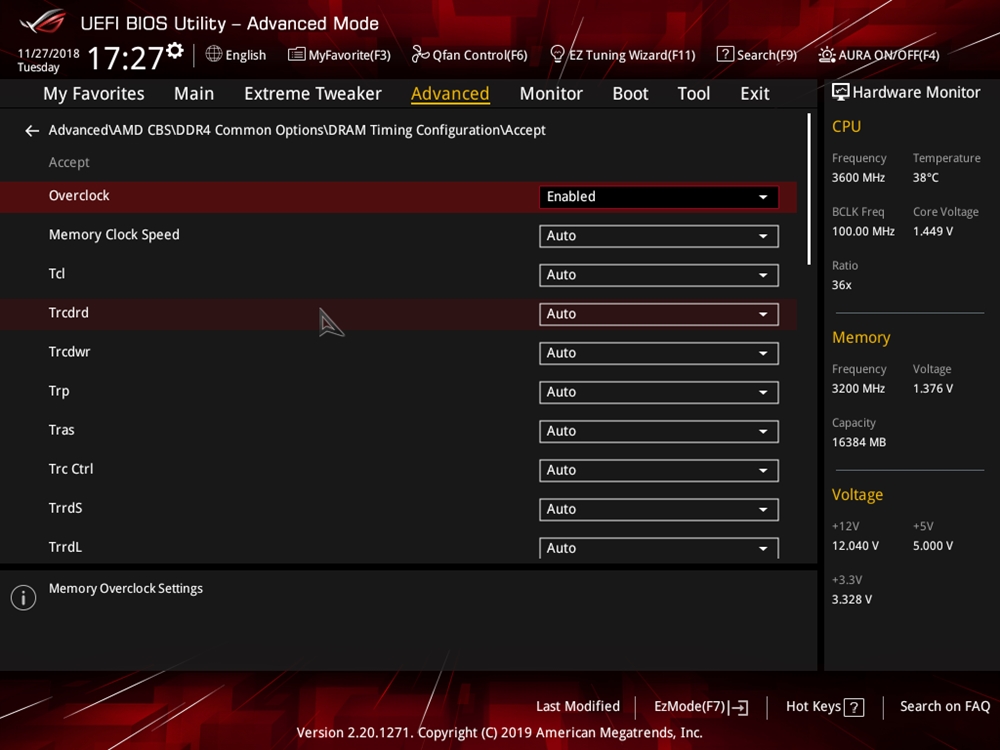Toggle AURA ON/OFF(F4)
This screenshot has width=1000, height=750.
coord(879,55)
